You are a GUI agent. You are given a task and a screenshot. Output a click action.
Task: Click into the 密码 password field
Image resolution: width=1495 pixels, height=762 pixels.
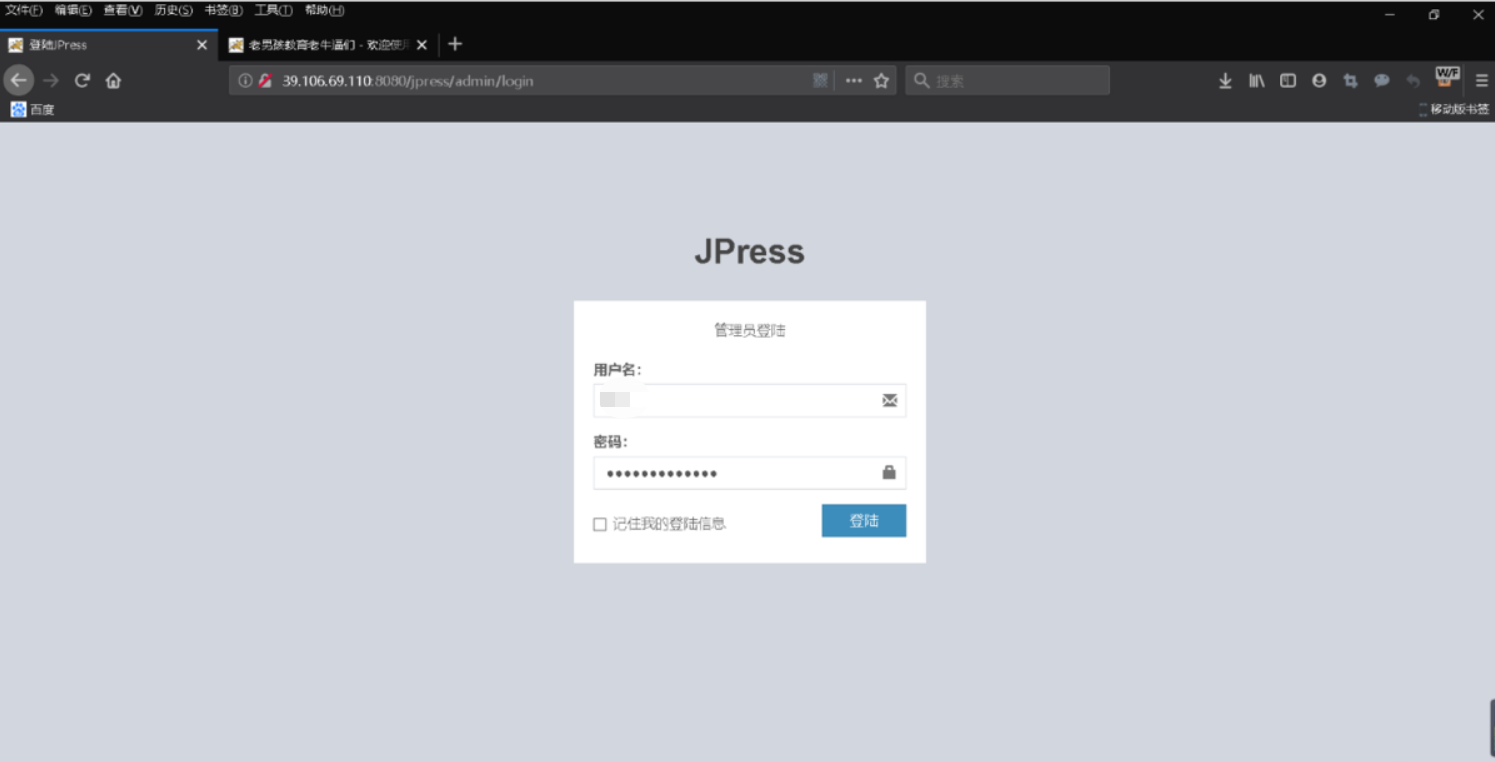tap(749, 473)
